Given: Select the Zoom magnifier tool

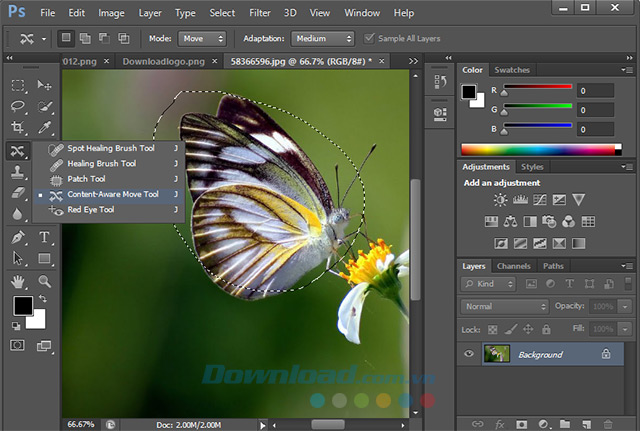Looking at the screenshot, I should pos(45,281).
